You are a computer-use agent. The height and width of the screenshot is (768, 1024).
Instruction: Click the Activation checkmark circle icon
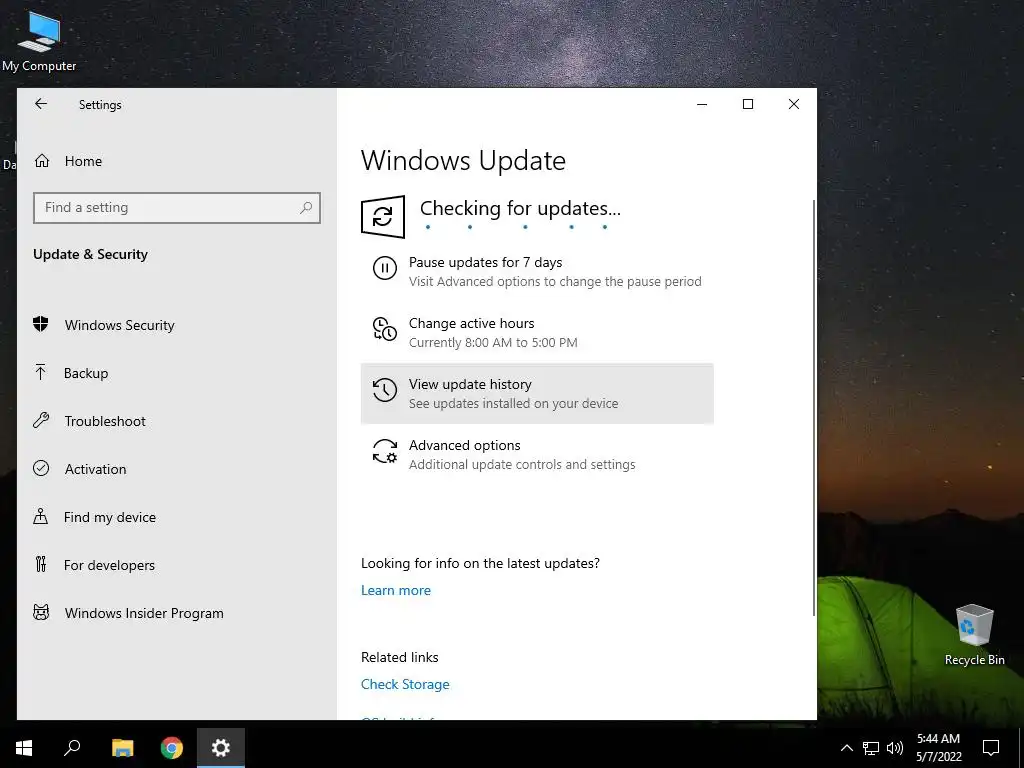click(x=40, y=468)
